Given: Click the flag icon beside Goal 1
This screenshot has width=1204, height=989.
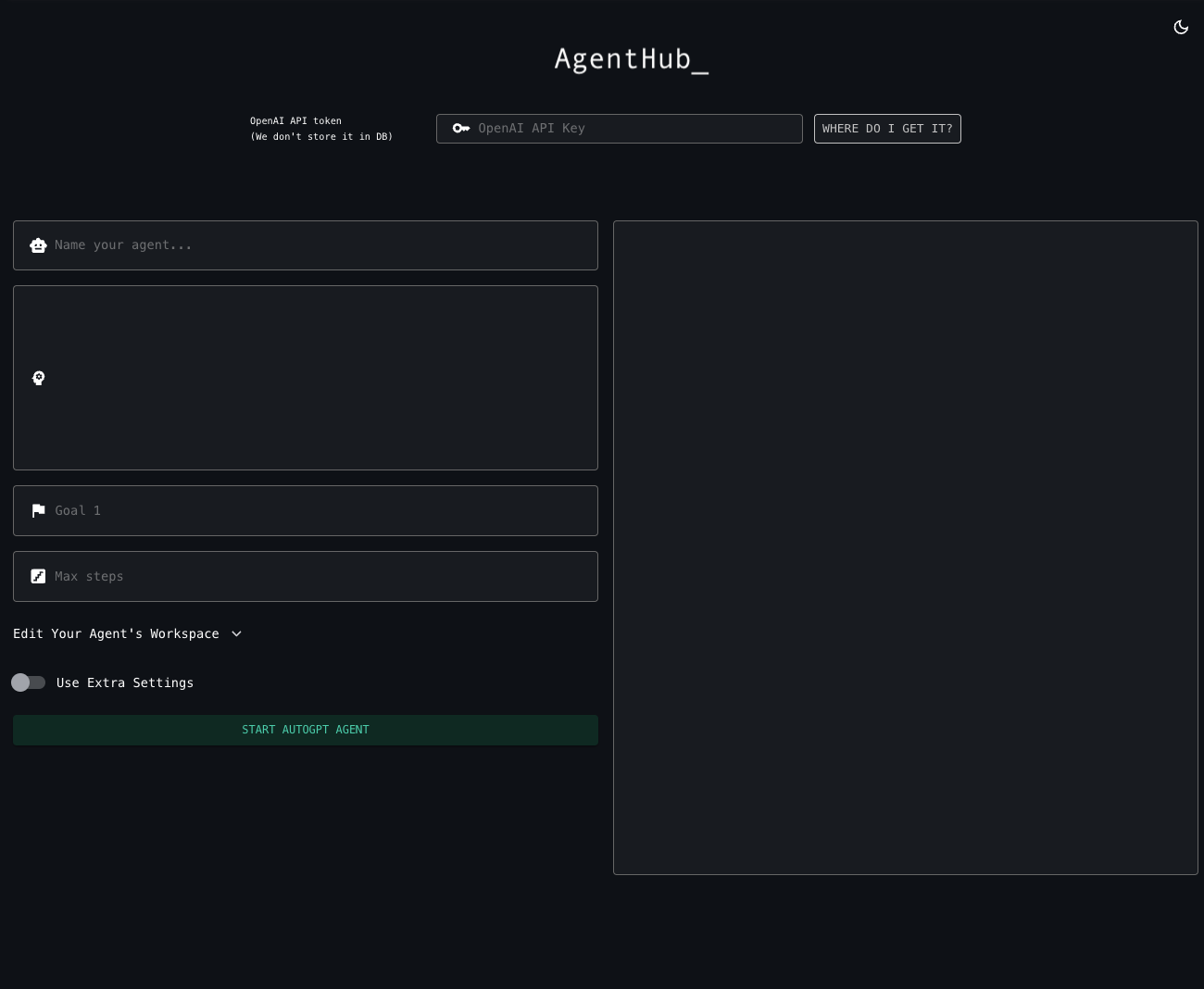Looking at the screenshot, I should (38, 511).
